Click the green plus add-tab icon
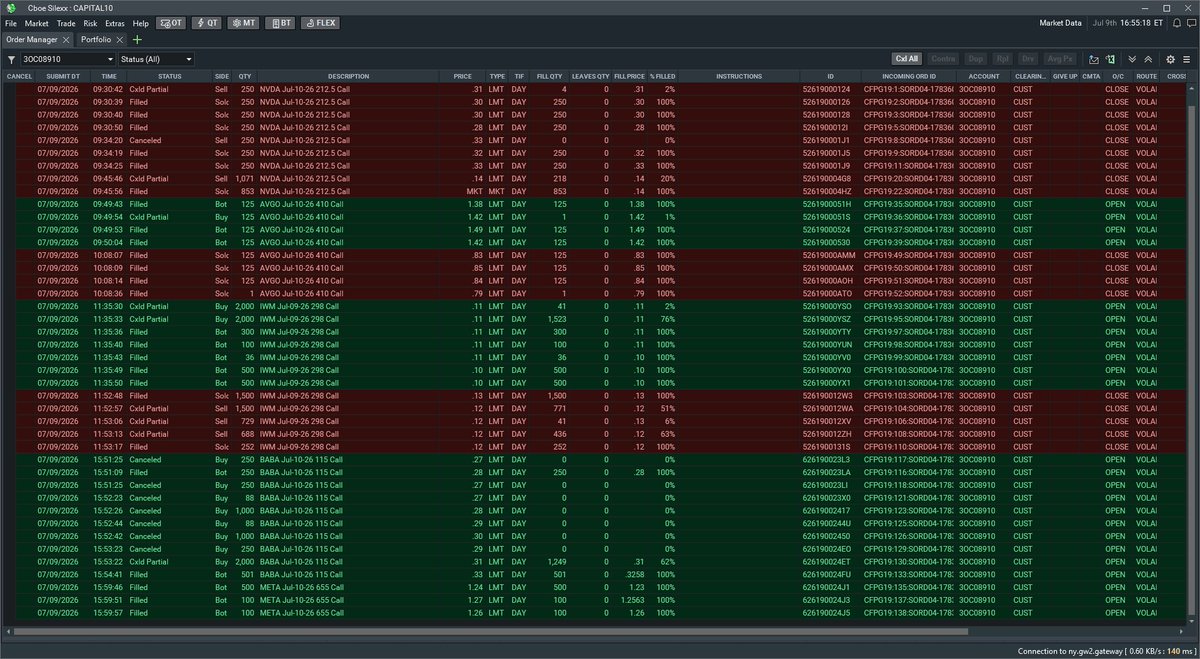This screenshot has height=659, width=1200. pyautogui.click(x=137, y=40)
